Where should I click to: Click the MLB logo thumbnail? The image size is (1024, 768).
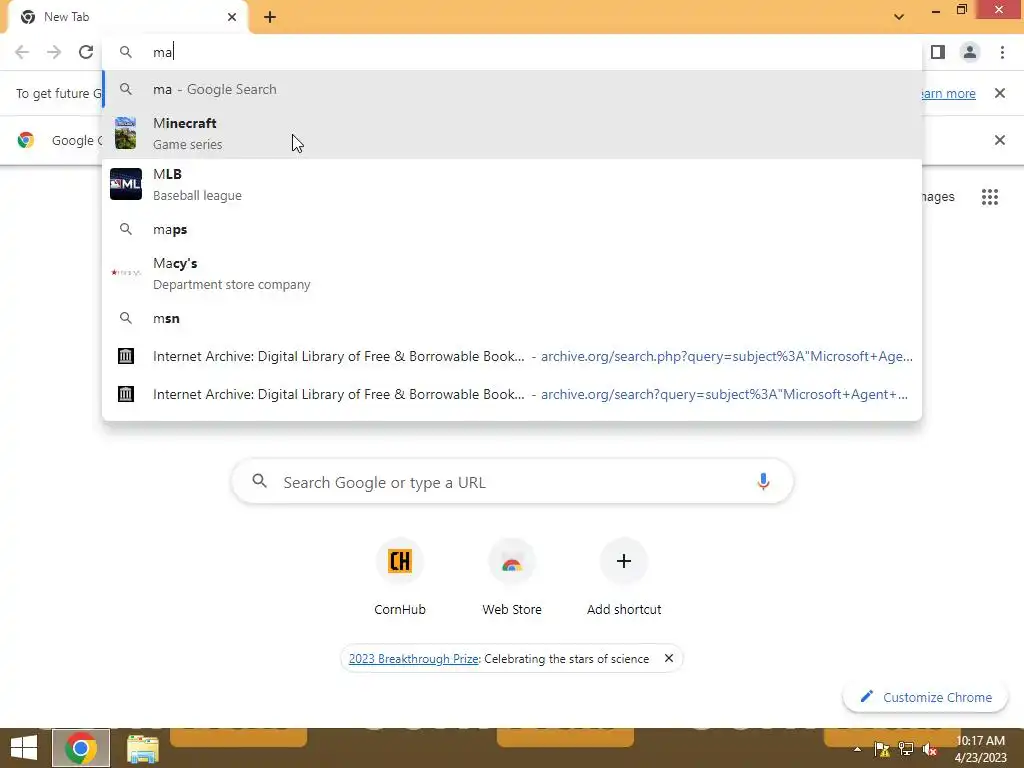pyautogui.click(x=125, y=184)
